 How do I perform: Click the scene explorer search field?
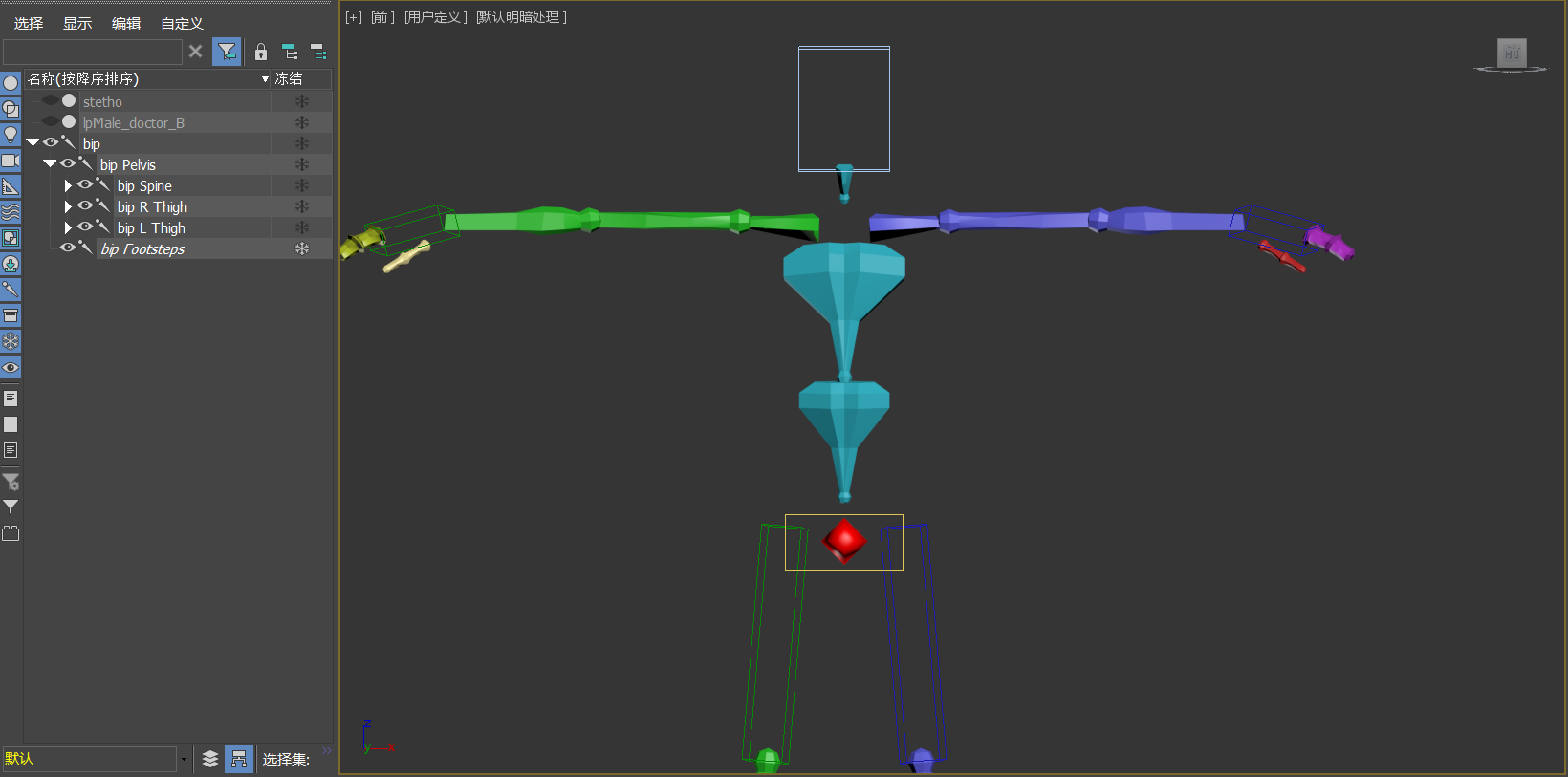(x=93, y=52)
